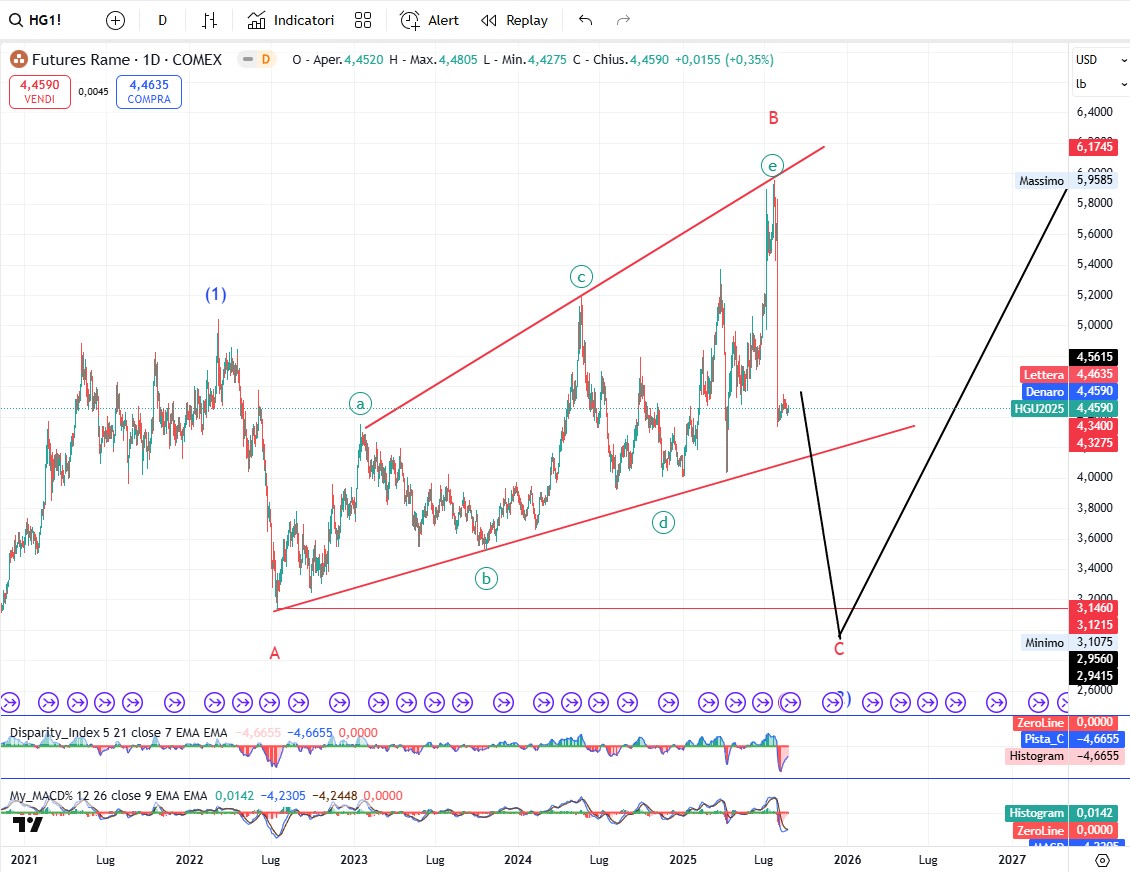Click the 6,1745 red price label
This screenshot has height=872, width=1130.
[x=1094, y=147]
